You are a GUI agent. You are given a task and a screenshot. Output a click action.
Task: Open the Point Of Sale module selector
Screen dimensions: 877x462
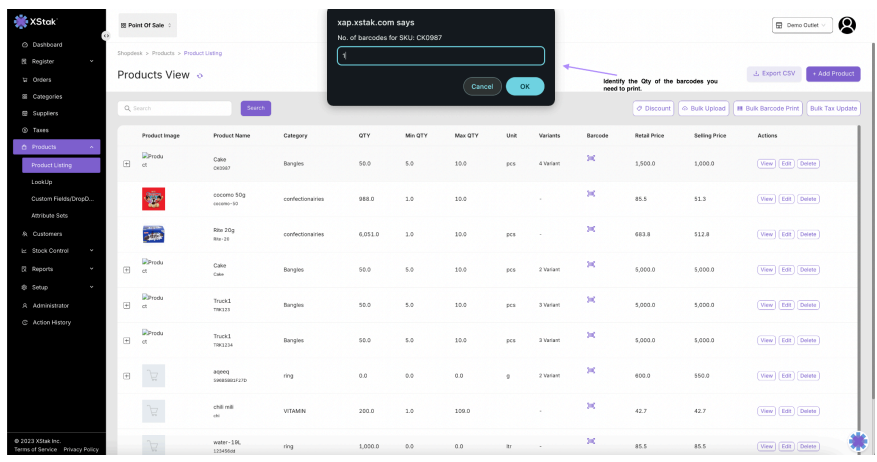click(148, 25)
